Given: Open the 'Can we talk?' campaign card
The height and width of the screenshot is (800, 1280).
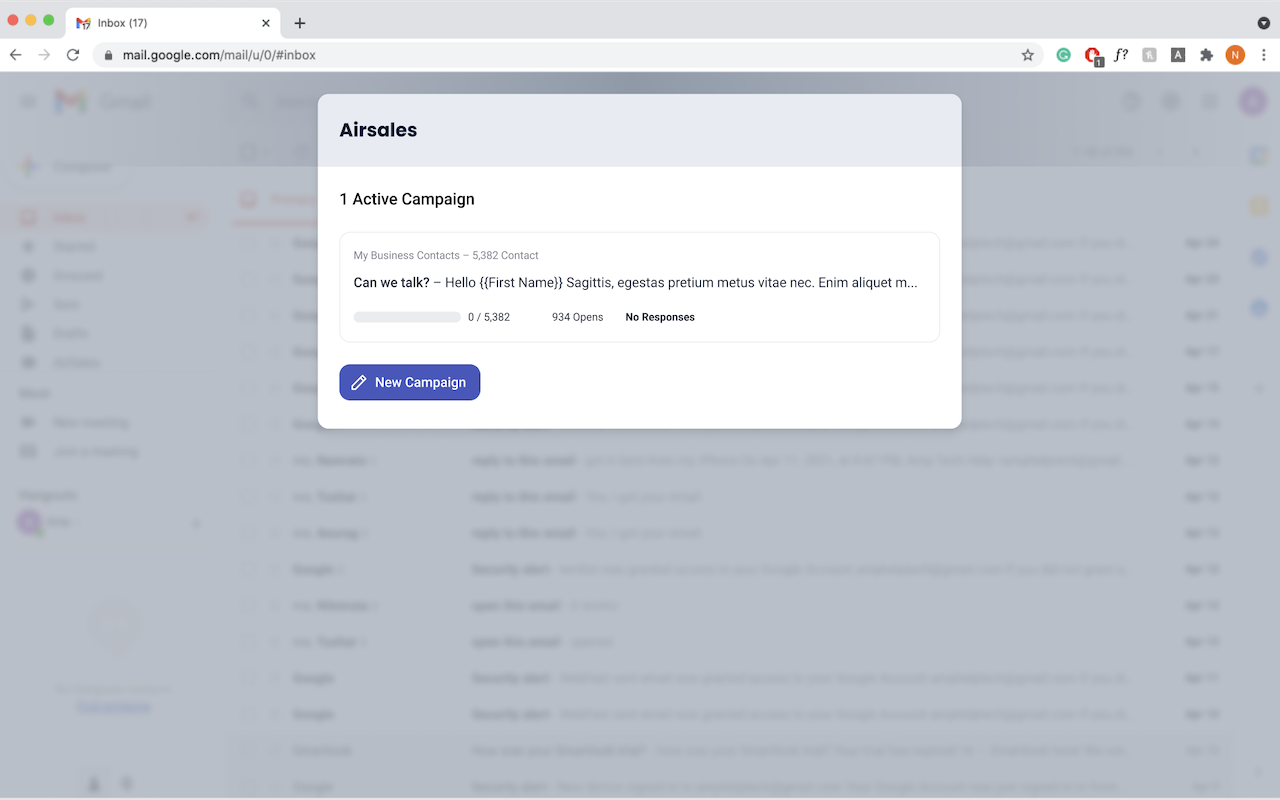Looking at the screenshot, I should 639,287.
